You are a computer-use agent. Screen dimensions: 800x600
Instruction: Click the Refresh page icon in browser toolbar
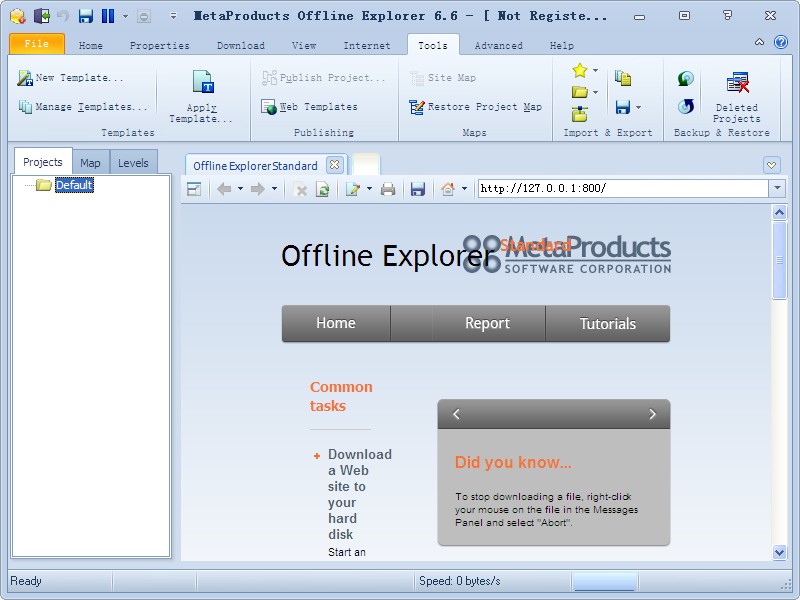[322, 190]
